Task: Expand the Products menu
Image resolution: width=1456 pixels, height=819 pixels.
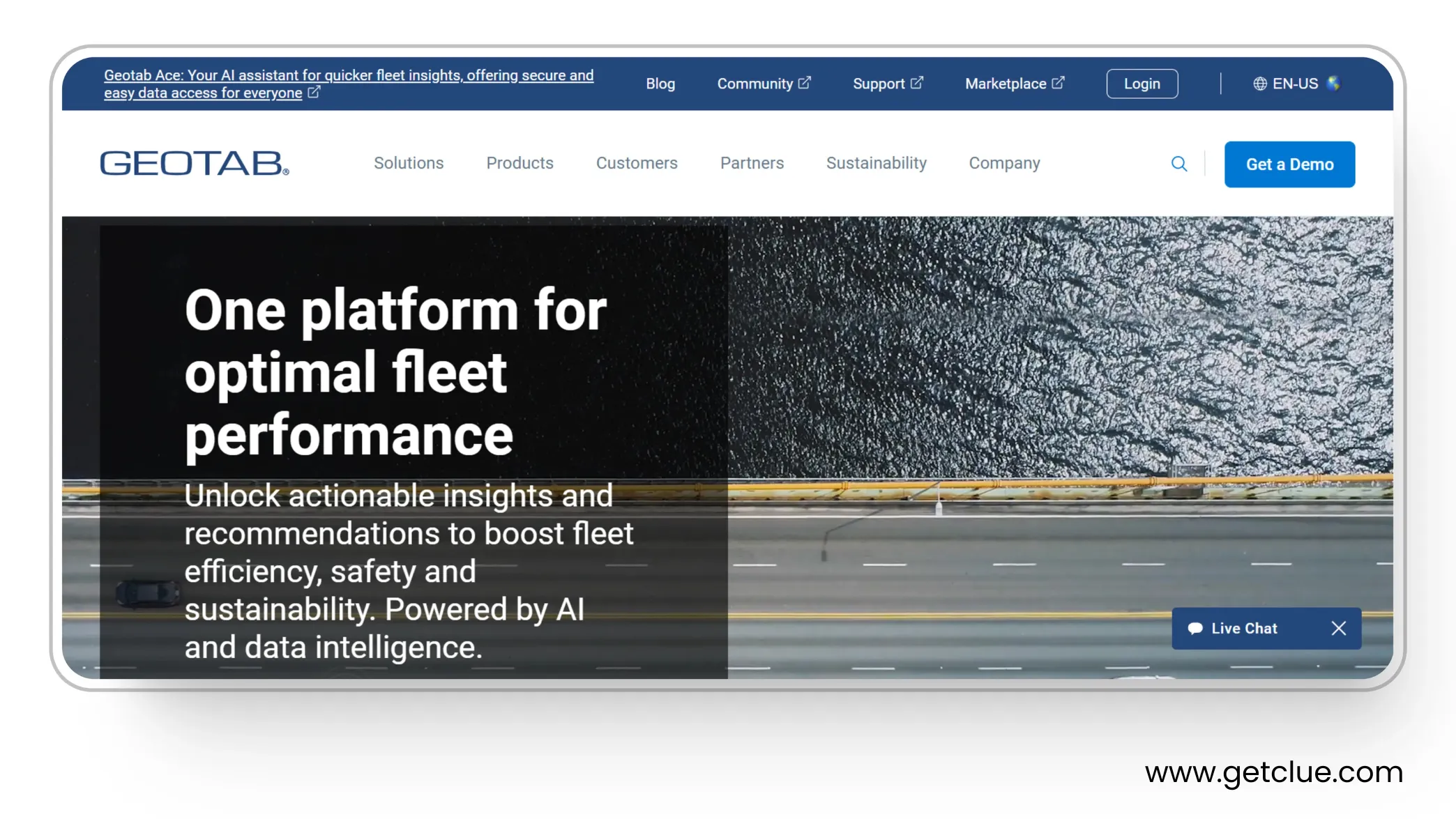Action: (520, 163)
